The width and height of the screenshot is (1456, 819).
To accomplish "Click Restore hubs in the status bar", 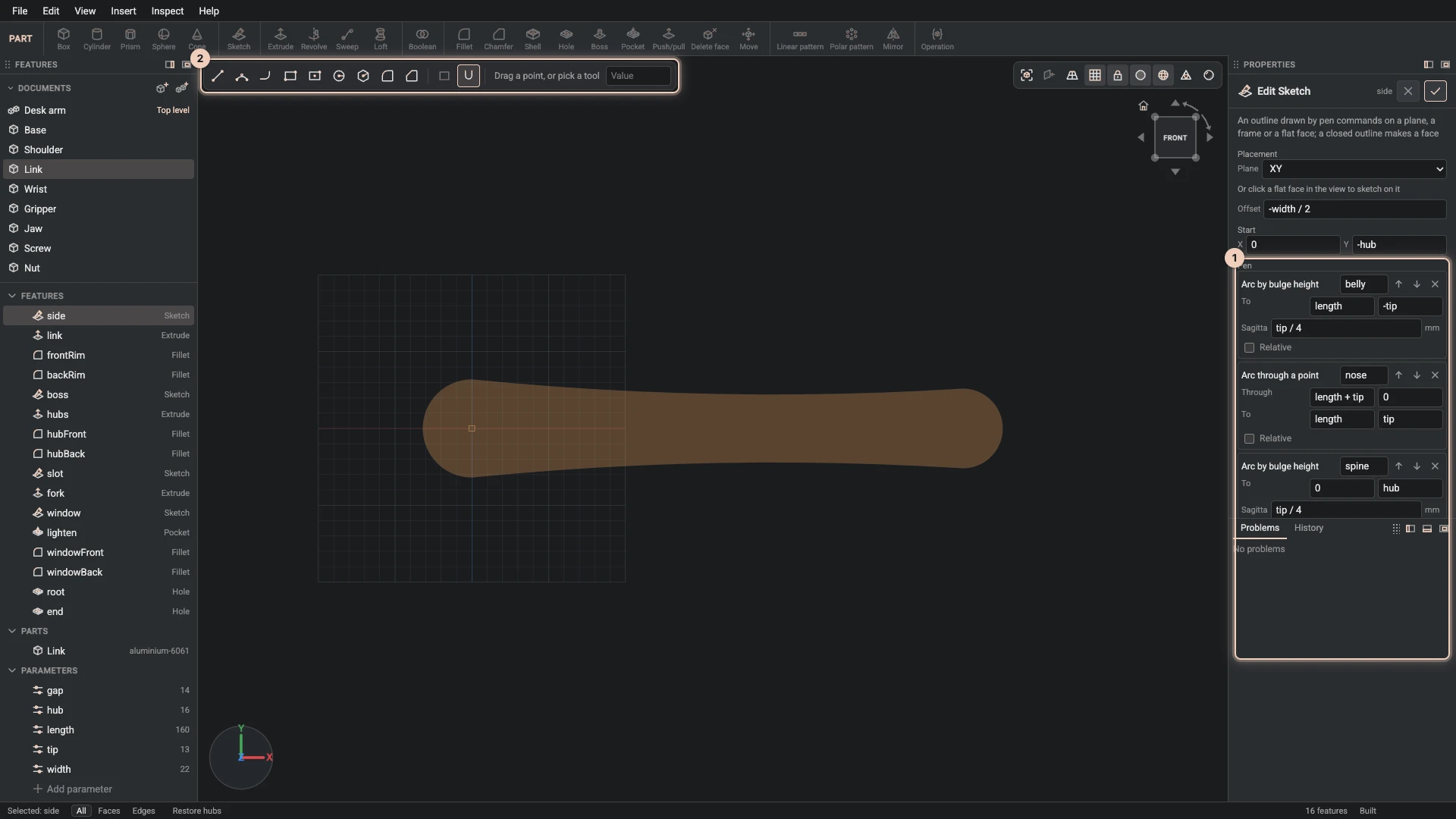I will pos(197,811).
